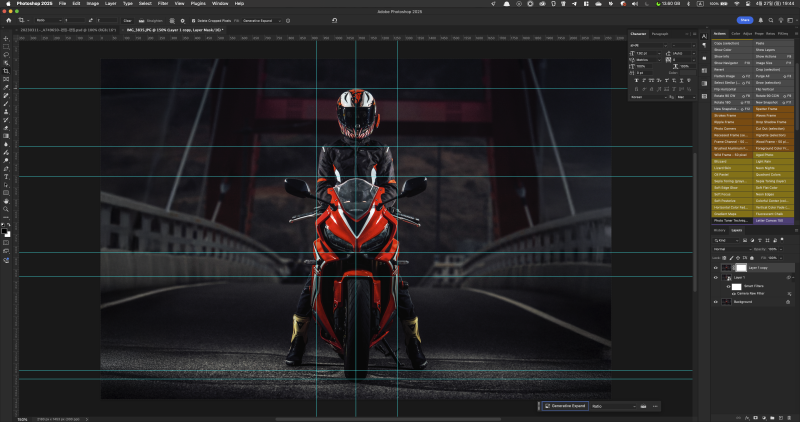Click the foreground color swatch
This screenshot has height=422, width=800.
[5, 230]
